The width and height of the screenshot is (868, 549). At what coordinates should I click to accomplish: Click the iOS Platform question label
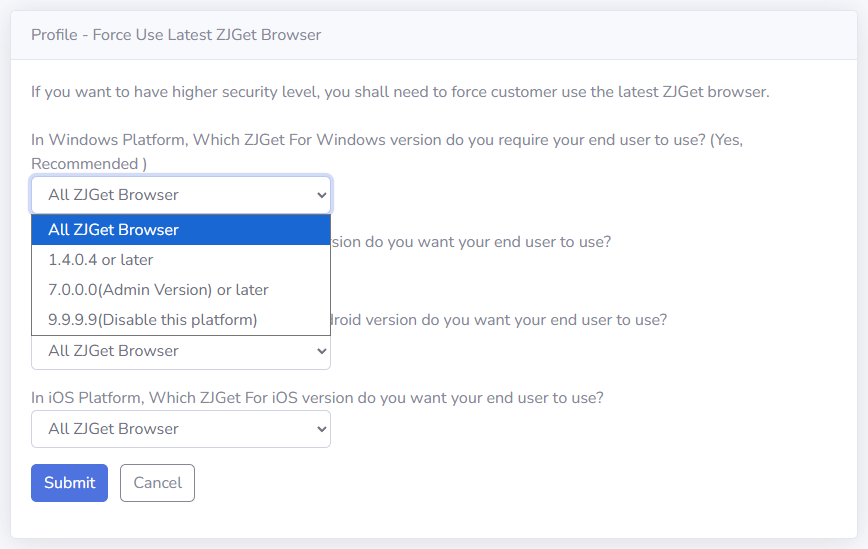pos(317,397)
